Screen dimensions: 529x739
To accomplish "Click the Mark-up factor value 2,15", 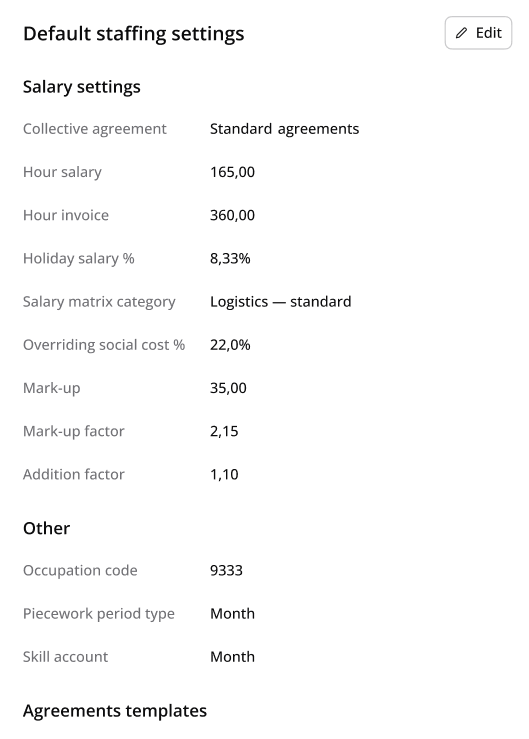I will tap(224, 431).
